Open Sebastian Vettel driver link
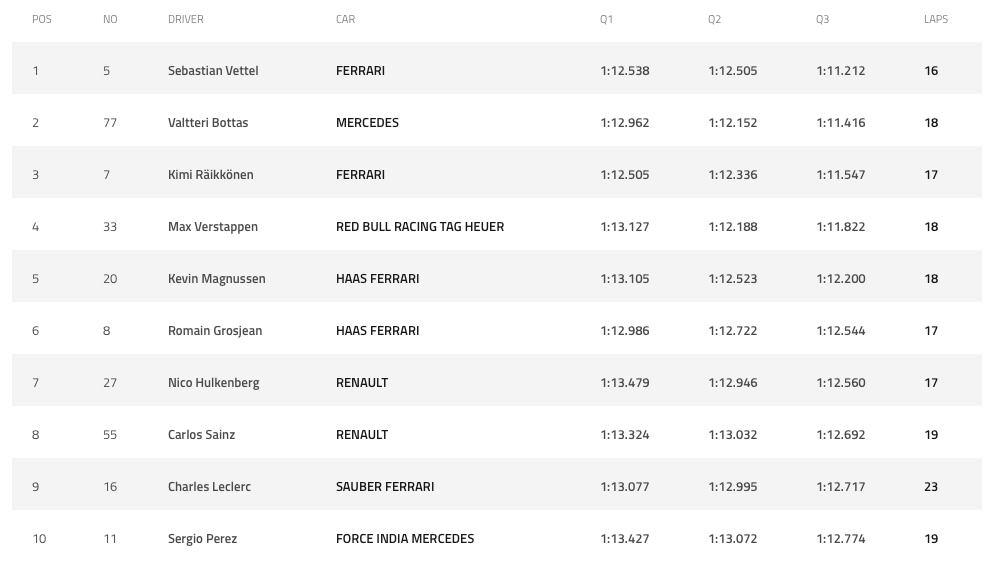This screenshot has width=994, height=562. [213, 71]
